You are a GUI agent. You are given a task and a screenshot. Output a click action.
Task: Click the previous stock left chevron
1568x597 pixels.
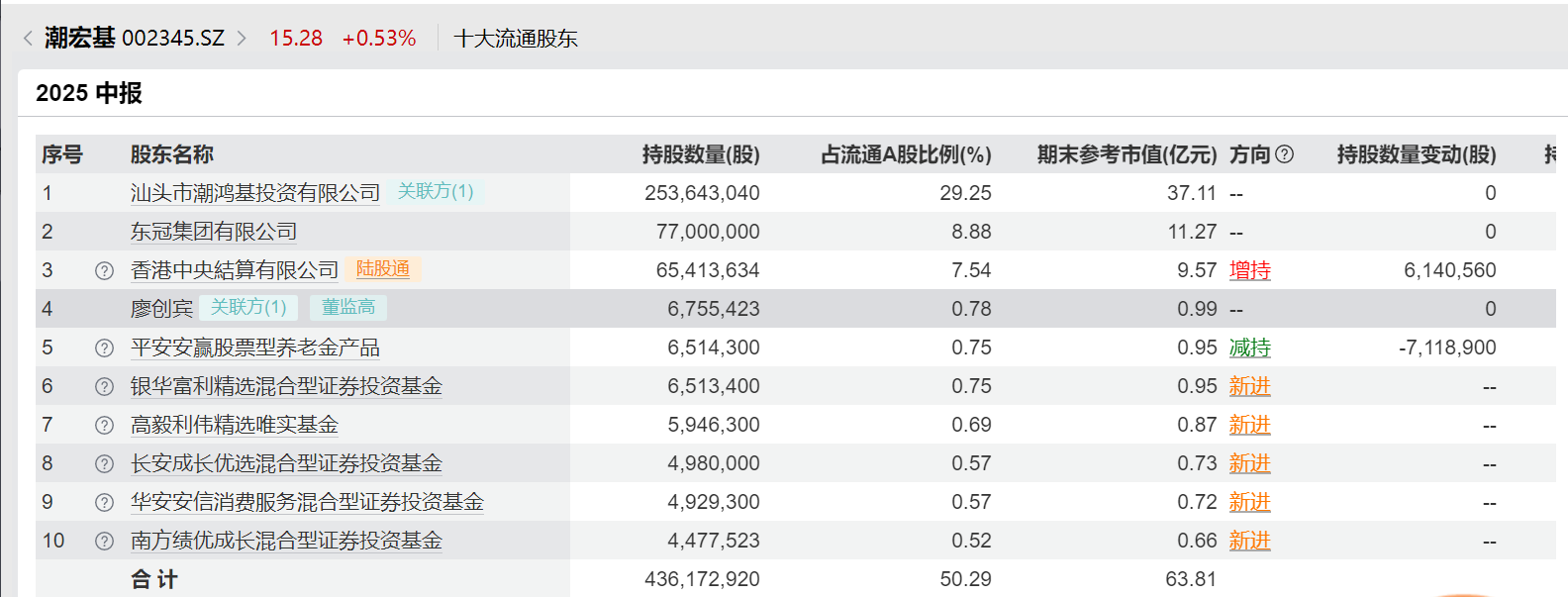click(x=28, y=39)
